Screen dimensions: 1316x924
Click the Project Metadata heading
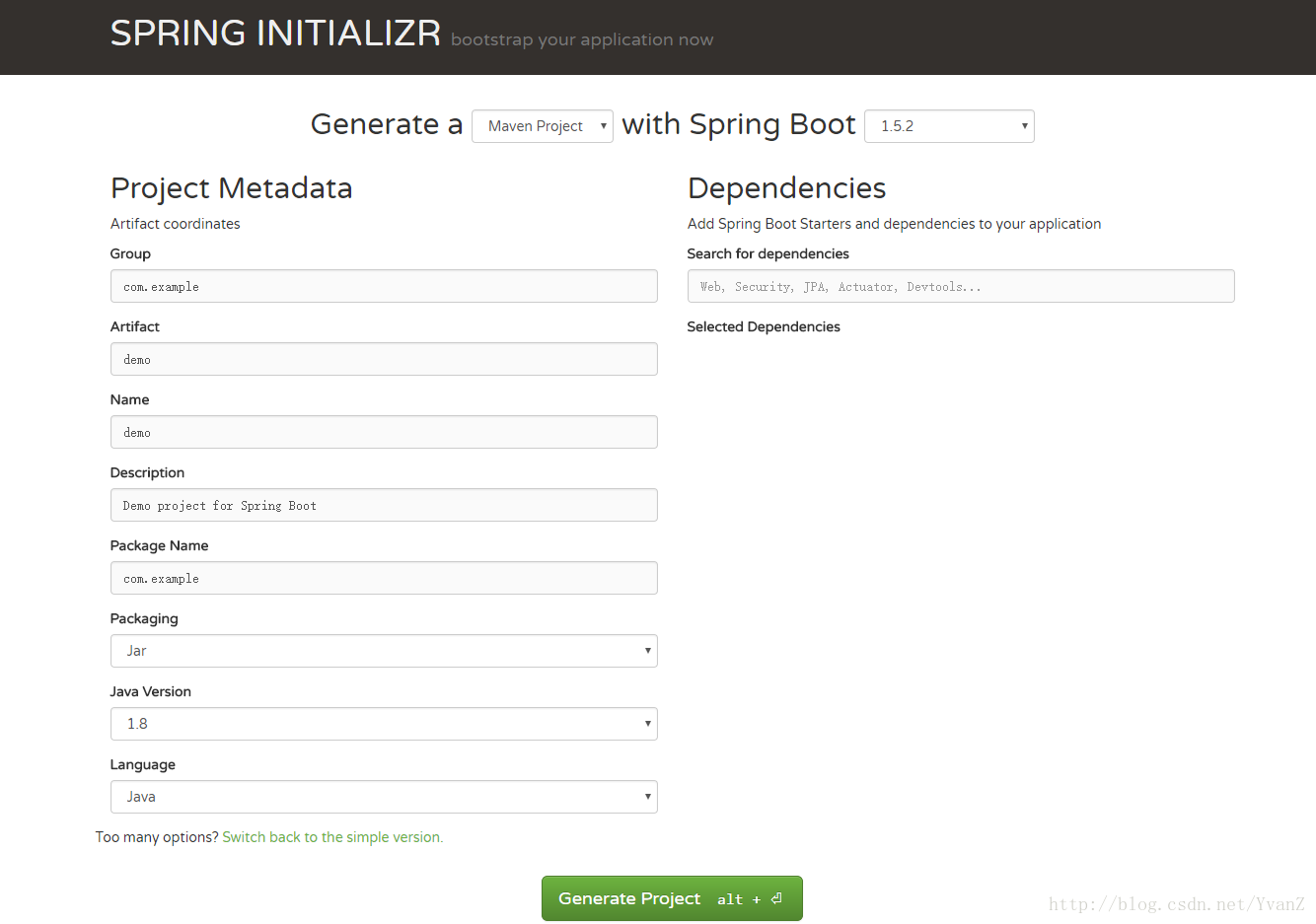tap(231, 187)
